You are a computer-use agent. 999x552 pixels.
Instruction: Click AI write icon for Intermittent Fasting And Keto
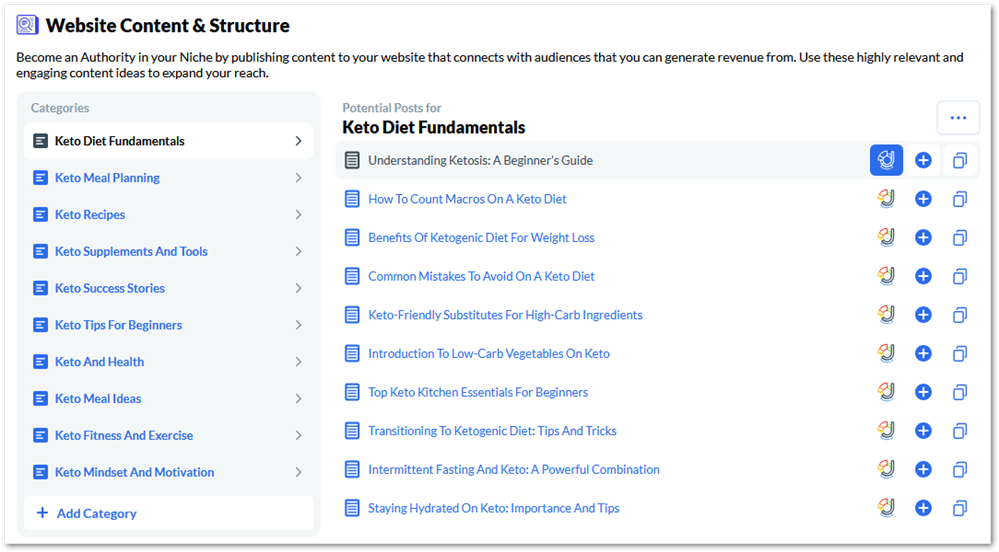[x=886, y=469]
